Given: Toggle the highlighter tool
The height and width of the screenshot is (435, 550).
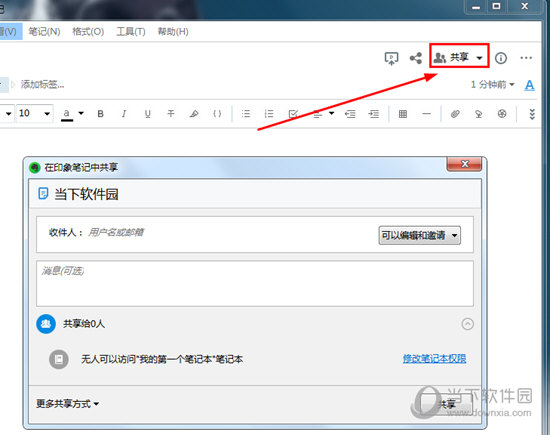Looking at the screenshot, I should point(194,114).
